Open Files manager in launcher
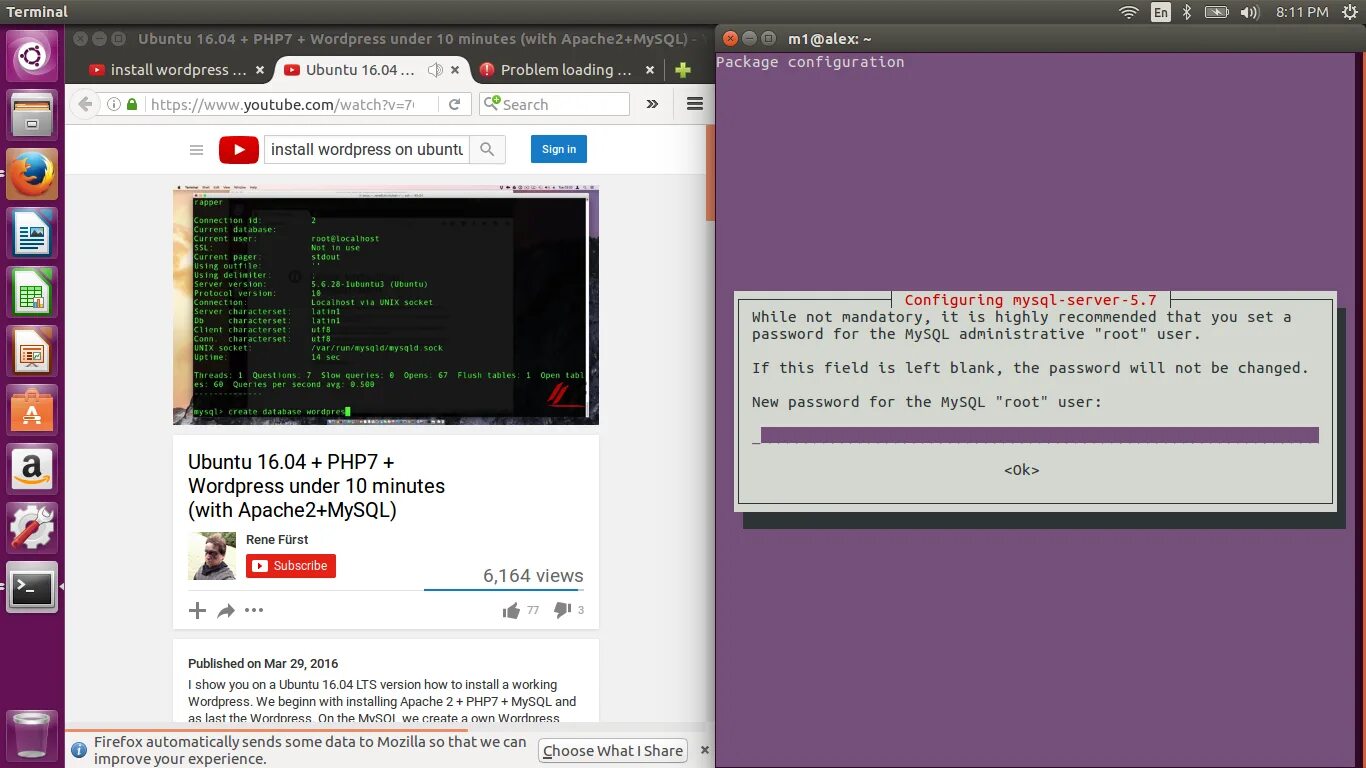The height and width of the screenshot is (768, 1366). 33,114
